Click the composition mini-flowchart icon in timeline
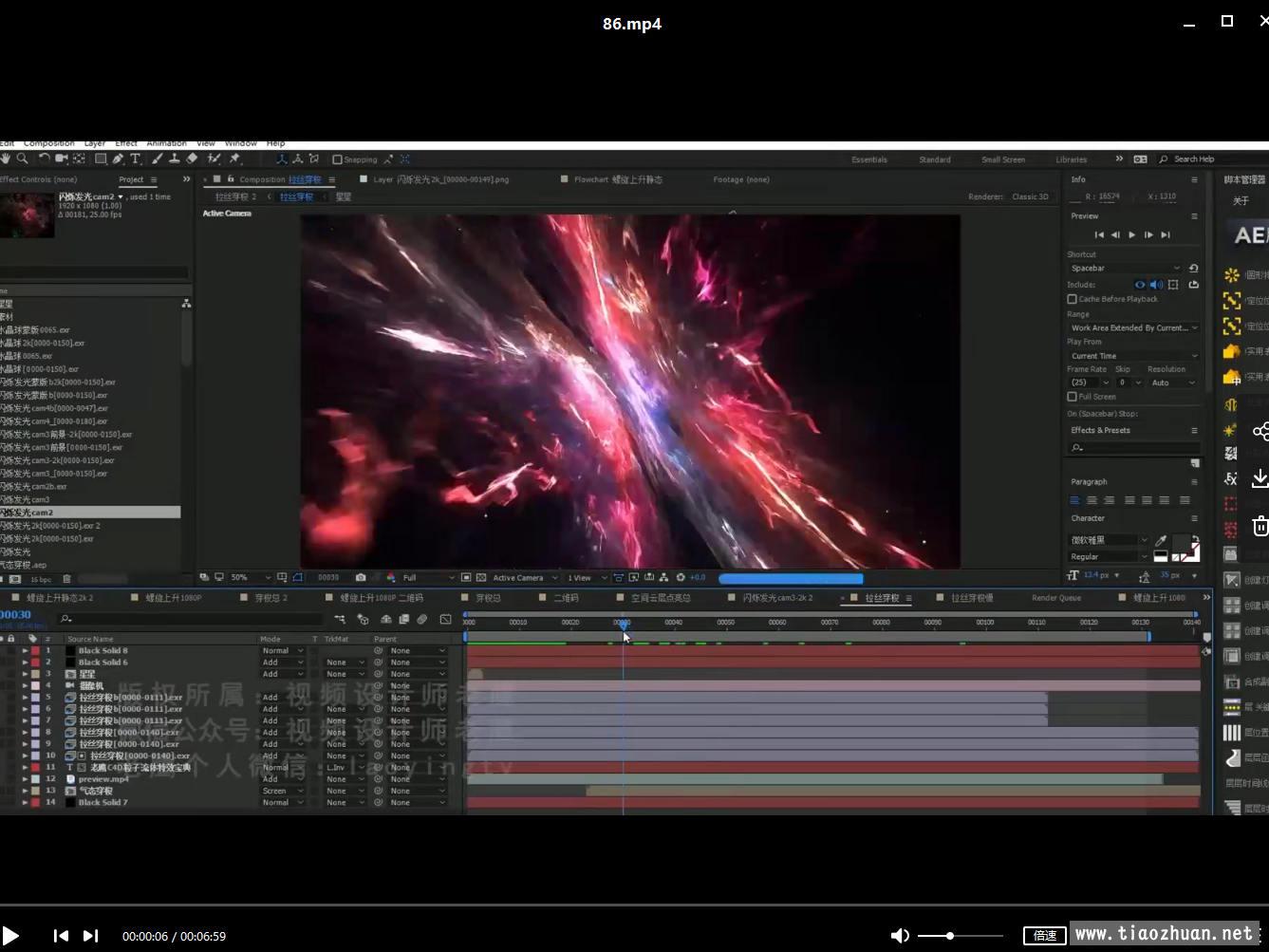1269x952 pixels. pyautogui.click(x=340, y=619)
